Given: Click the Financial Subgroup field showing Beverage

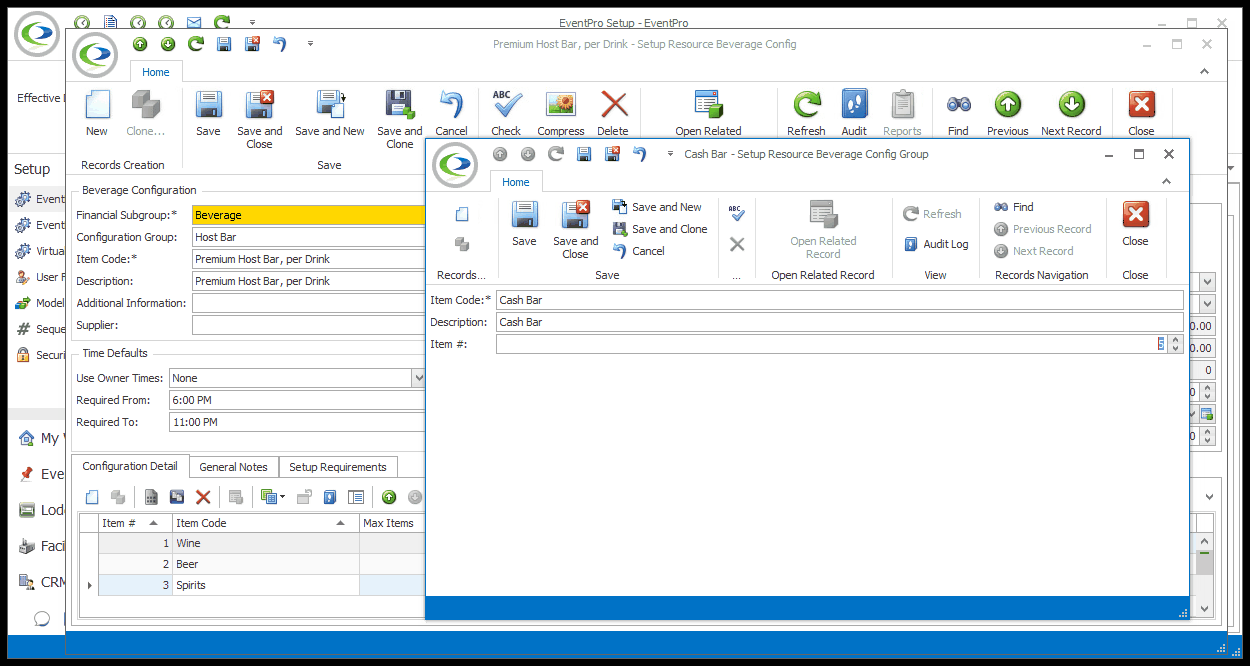Looking at the screenshot, I should click(x=309, y=215).
